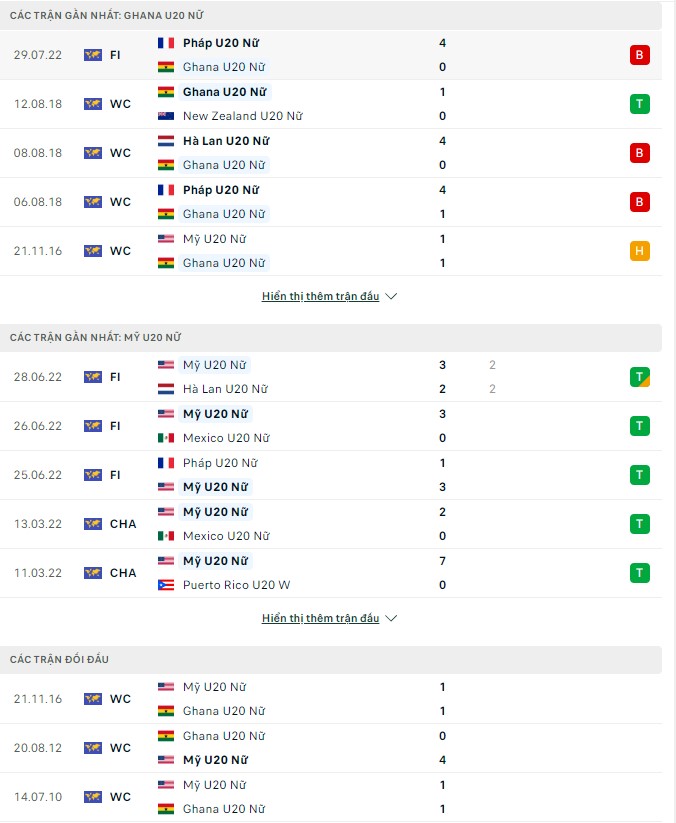Click the WC trophy icon for the 21.11.16 match
The height and width of the screenshot is (823, 676).
tap(93, 251)
